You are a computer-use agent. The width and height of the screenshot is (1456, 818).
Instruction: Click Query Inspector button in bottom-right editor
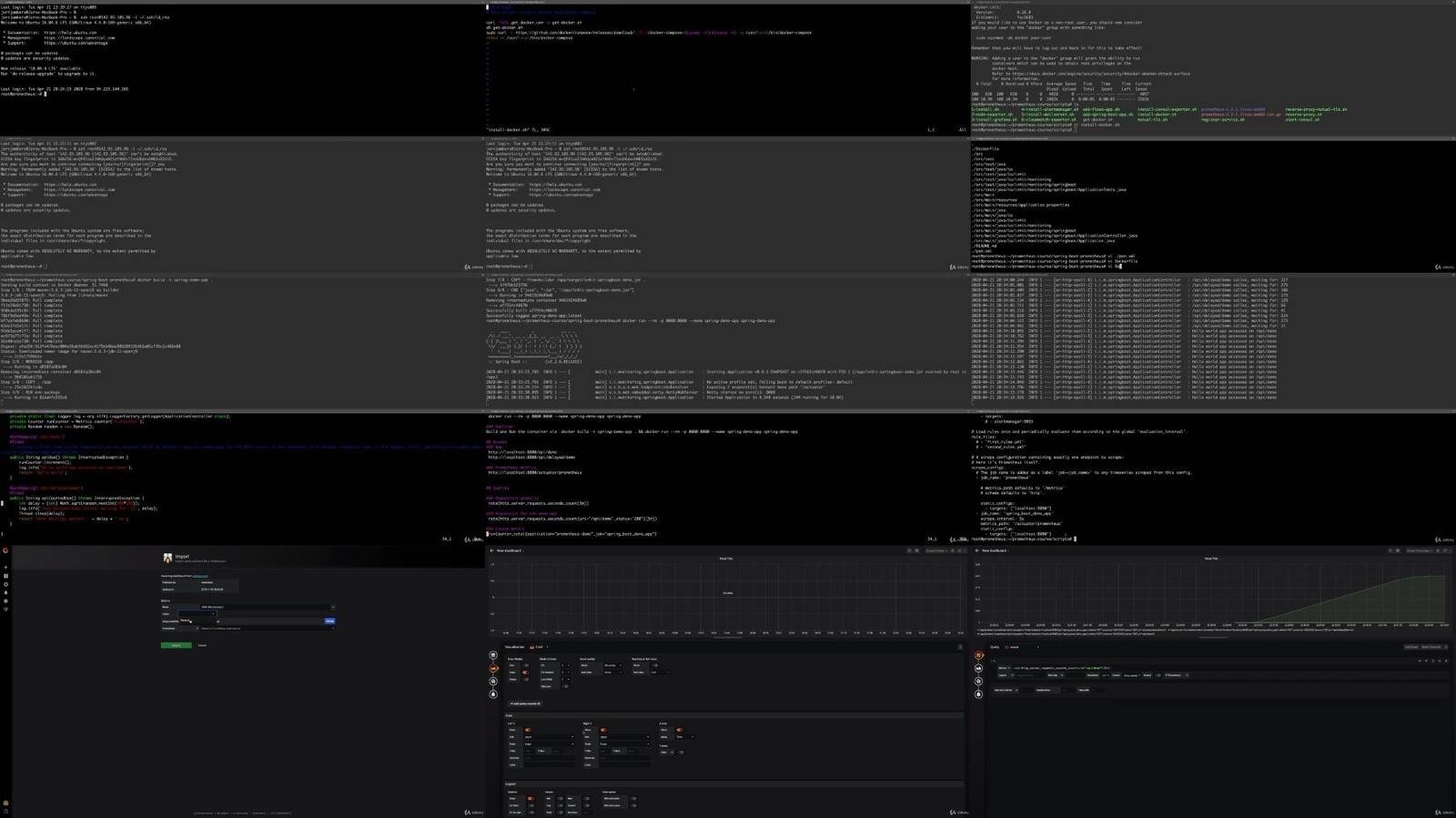coord(1431,647)
